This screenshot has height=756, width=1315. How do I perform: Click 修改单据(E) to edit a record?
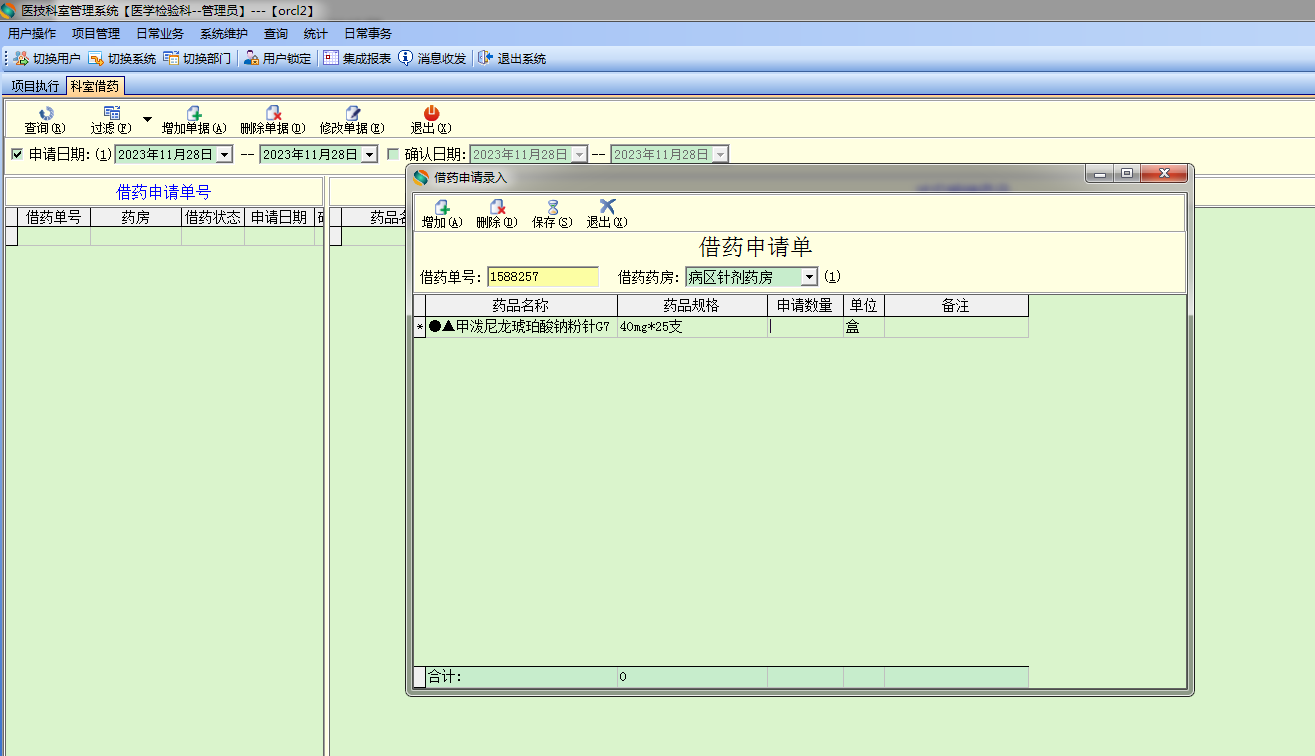pos(352,120)
